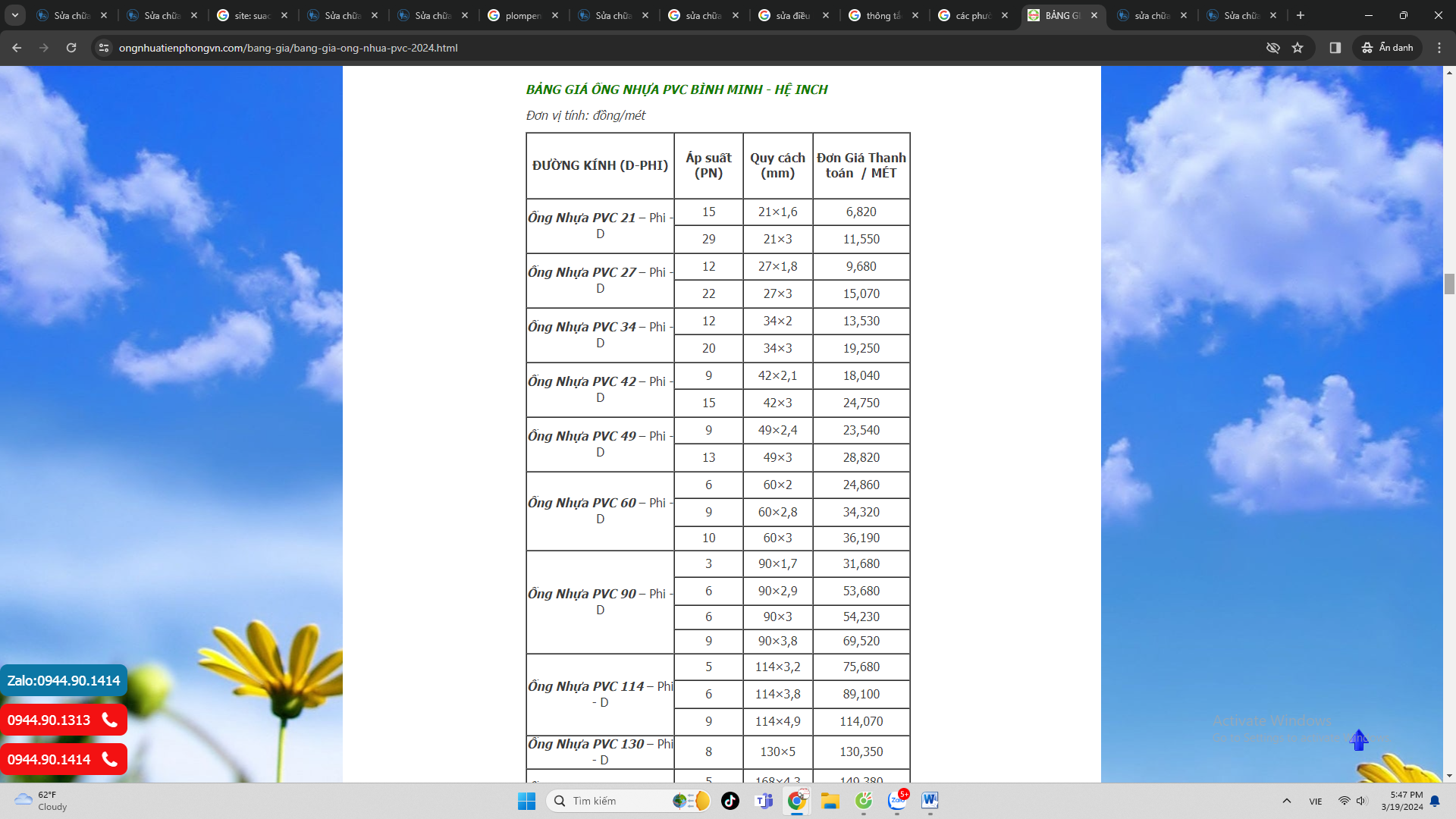Open the notification bell icon
Screen dimensions: 1456x819
1435,802
